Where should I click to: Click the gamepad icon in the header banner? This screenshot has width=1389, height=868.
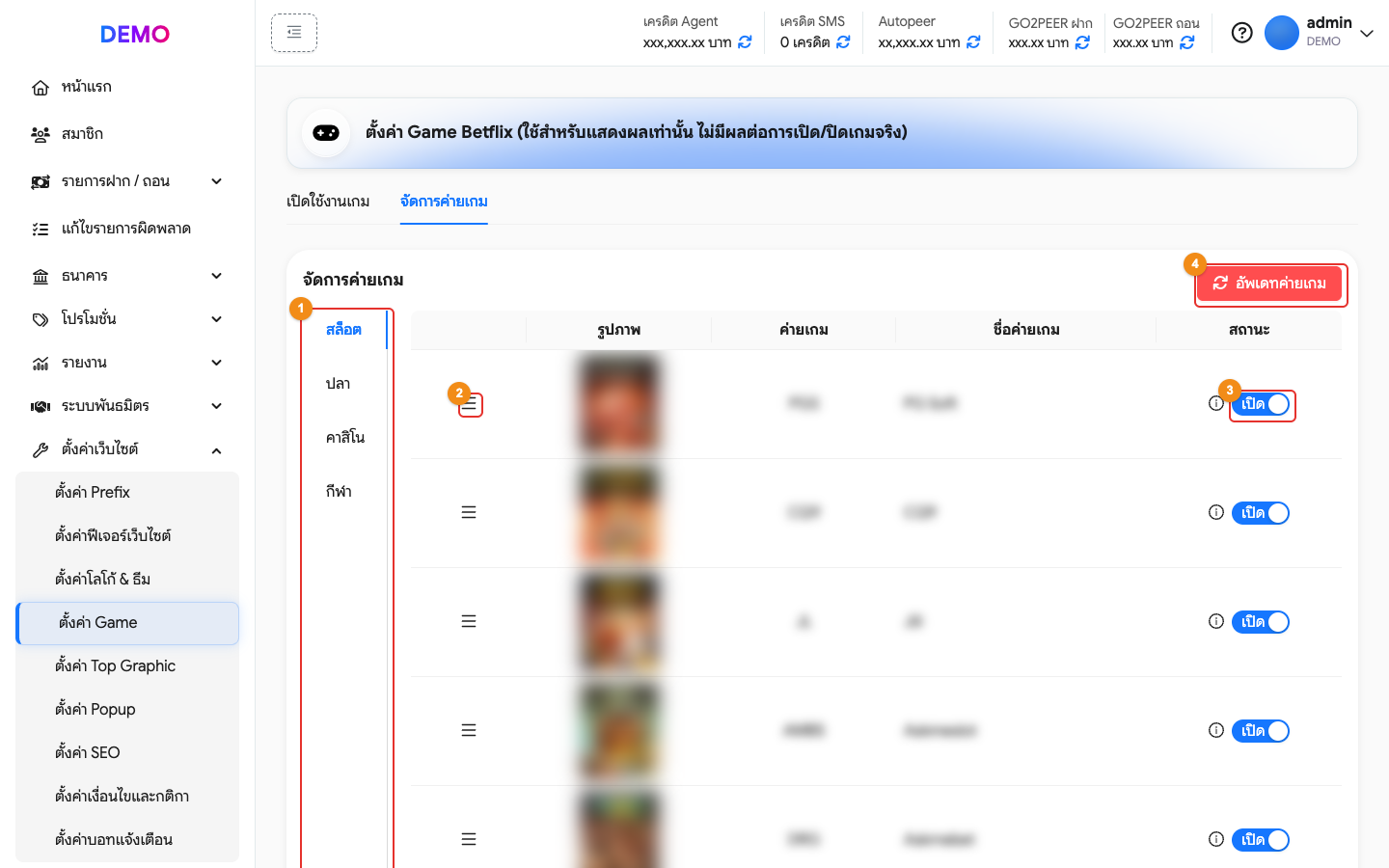[x=326, y=133]
